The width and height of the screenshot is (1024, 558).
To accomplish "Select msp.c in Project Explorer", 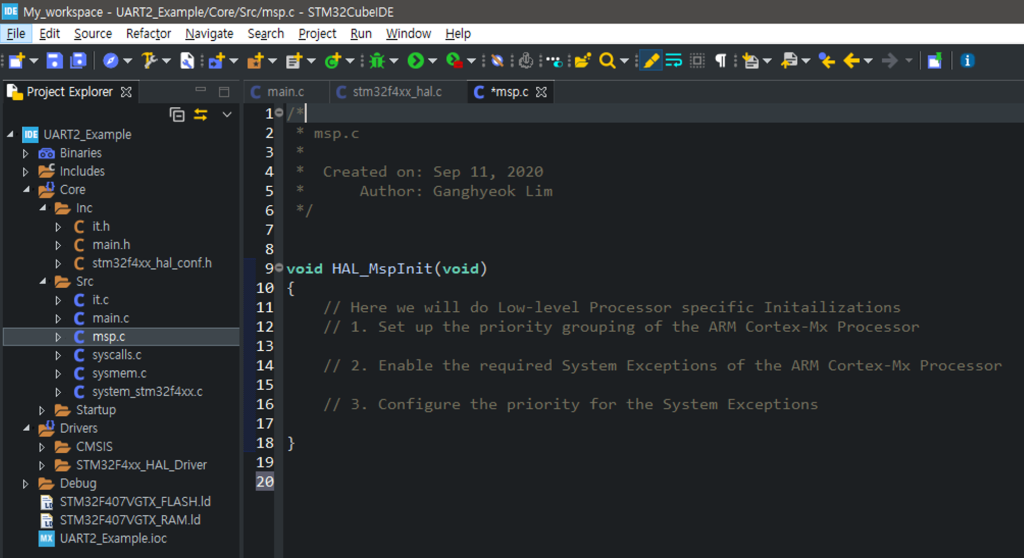I will point(108,336).
